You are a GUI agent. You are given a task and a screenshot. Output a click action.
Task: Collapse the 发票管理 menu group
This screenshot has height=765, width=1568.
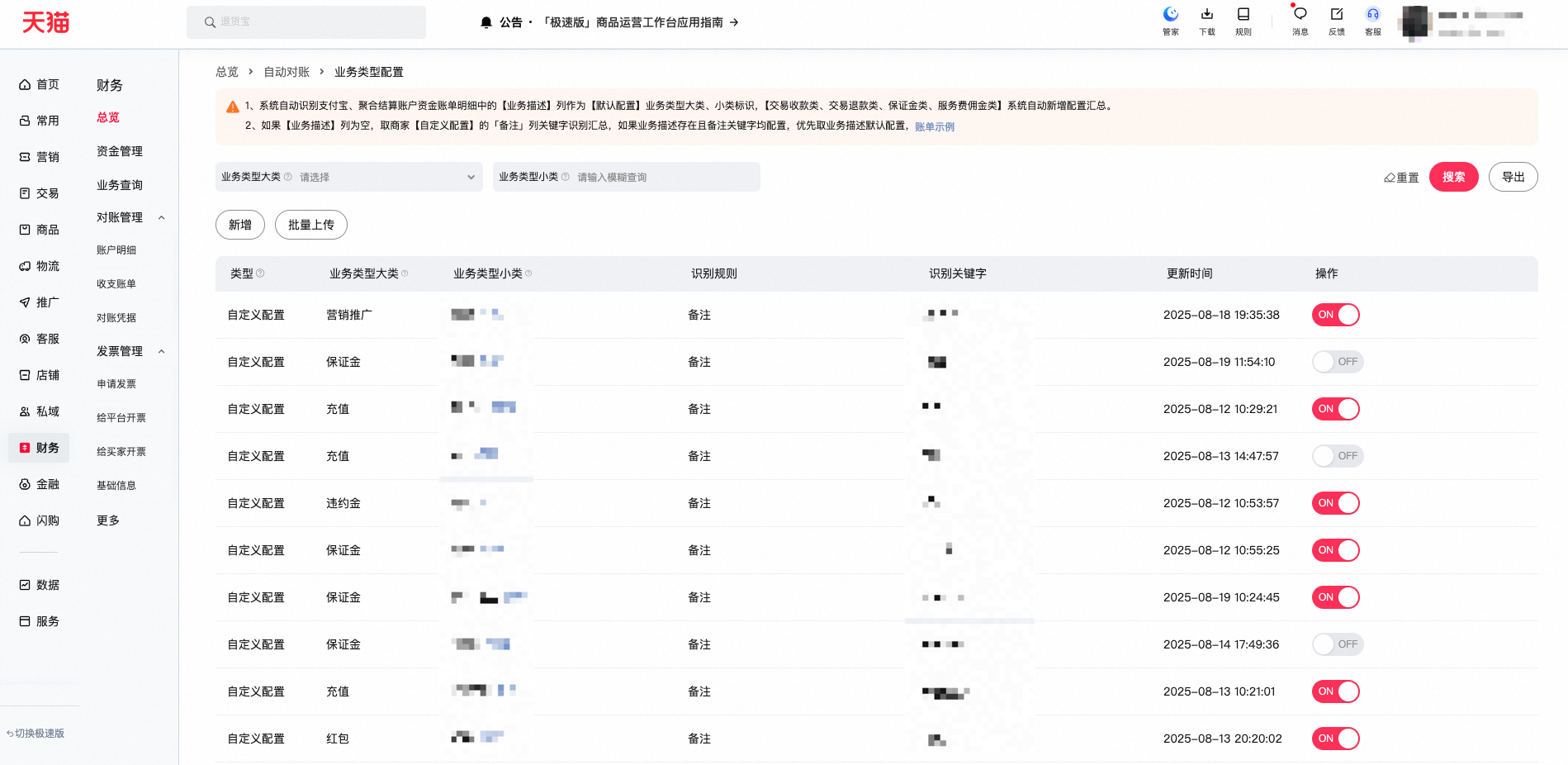click(162, 352)
